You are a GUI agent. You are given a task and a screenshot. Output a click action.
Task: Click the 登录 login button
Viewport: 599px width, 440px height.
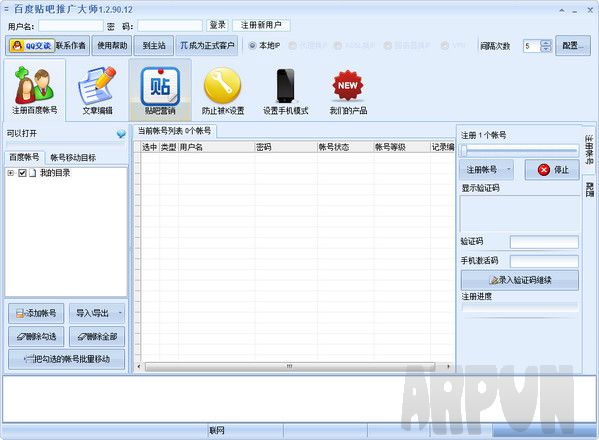[x=217, y=25]
